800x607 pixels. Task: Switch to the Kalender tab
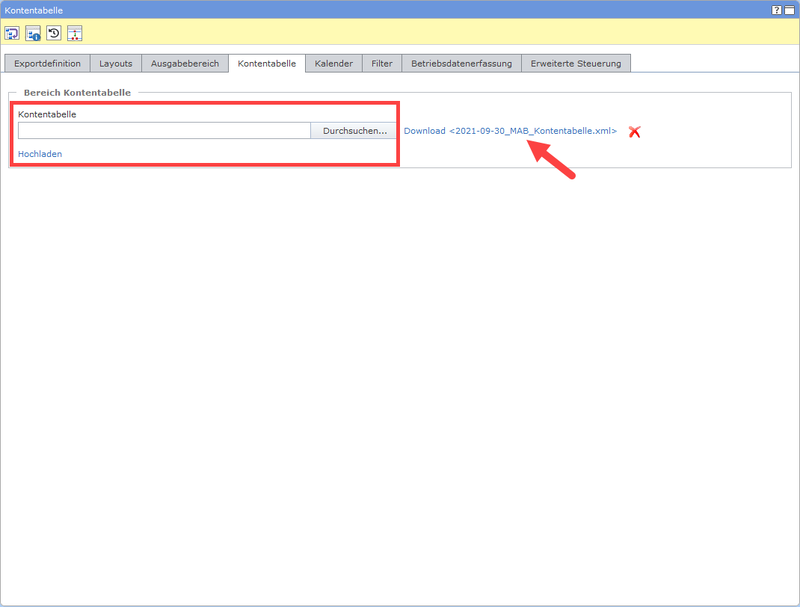(333, 63)
